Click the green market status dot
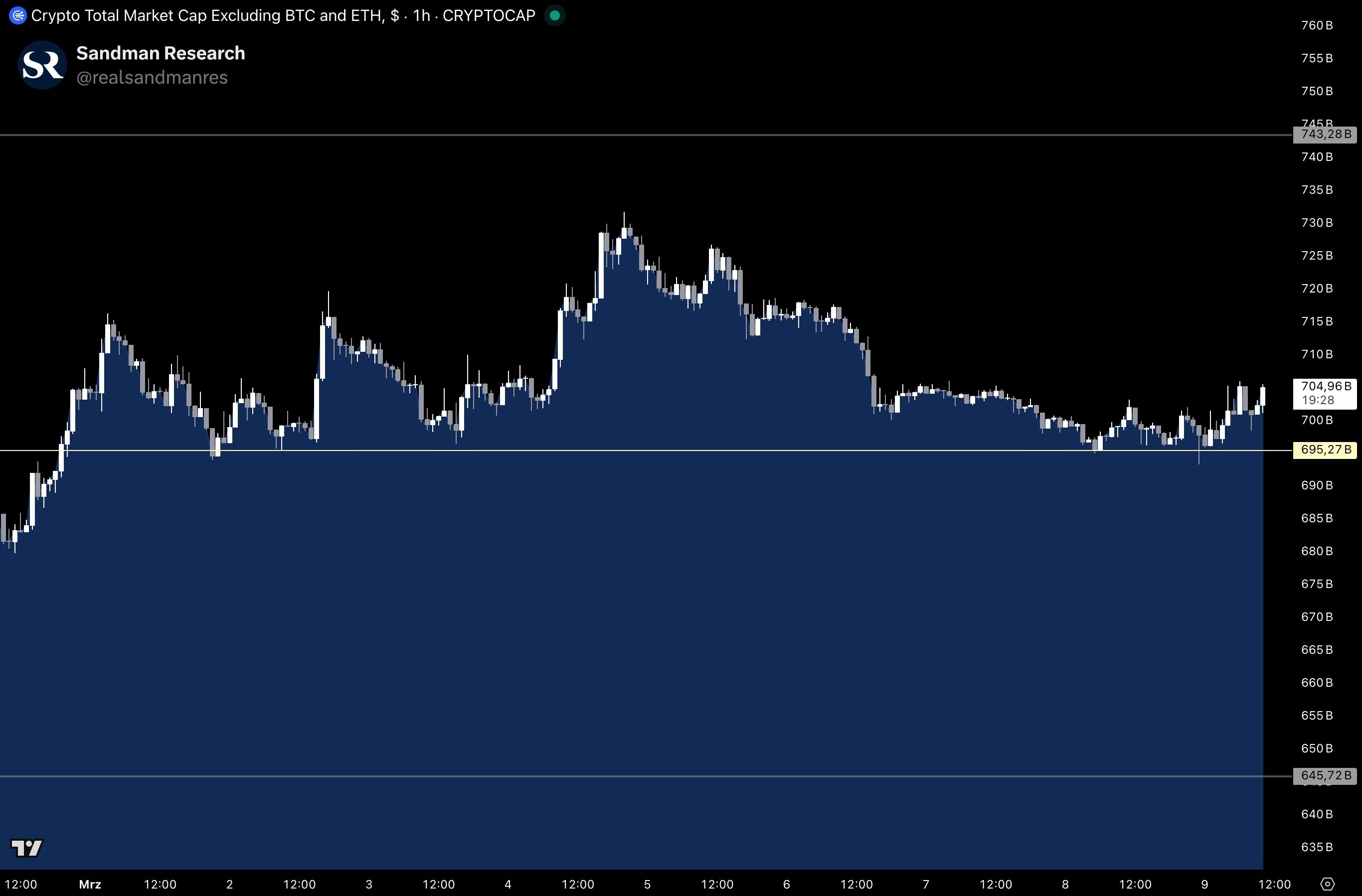Image resolution: width=1362 pixels, height=896 pixels. [x=554, y=15]
